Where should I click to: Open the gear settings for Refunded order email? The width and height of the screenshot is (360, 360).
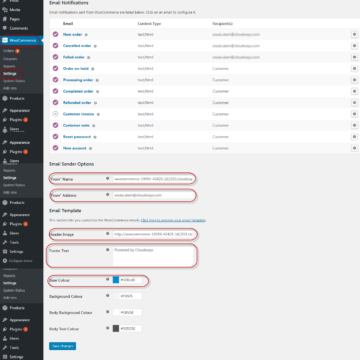354,103
